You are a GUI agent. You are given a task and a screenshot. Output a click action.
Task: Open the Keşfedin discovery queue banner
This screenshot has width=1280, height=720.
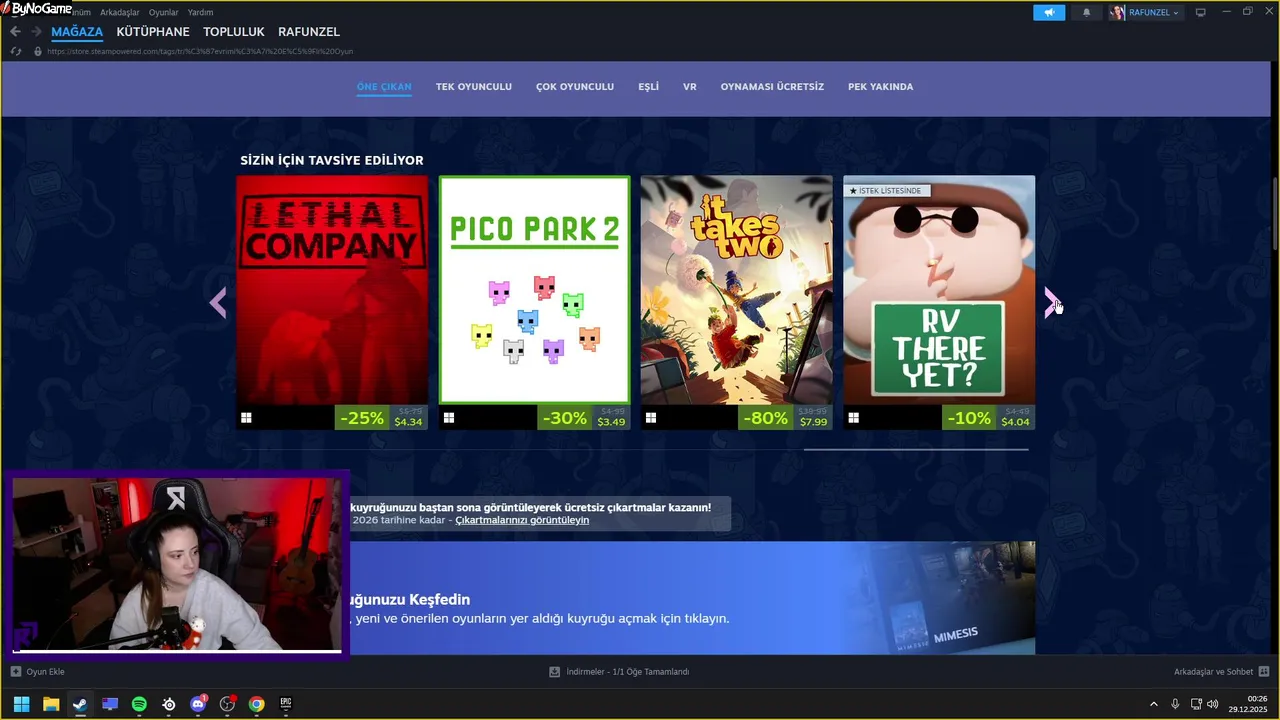tap(692, 598)
